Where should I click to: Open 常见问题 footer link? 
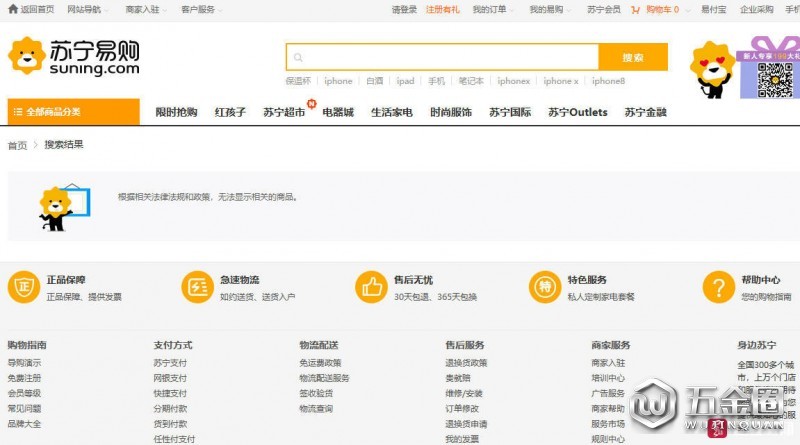(24, 409)
